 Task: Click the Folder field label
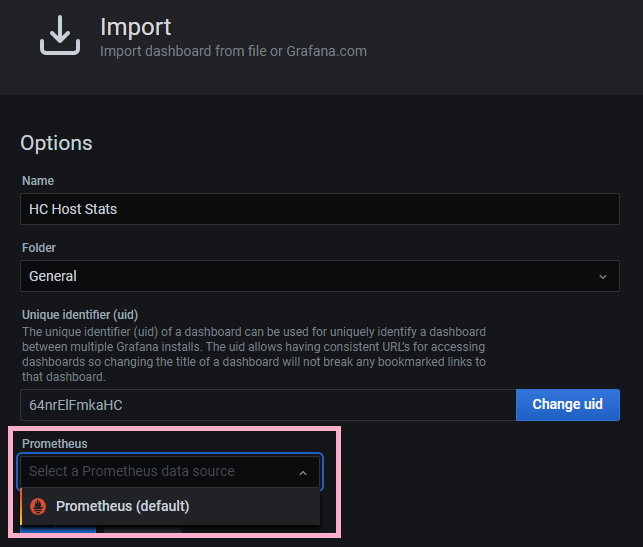click(39, 247)
